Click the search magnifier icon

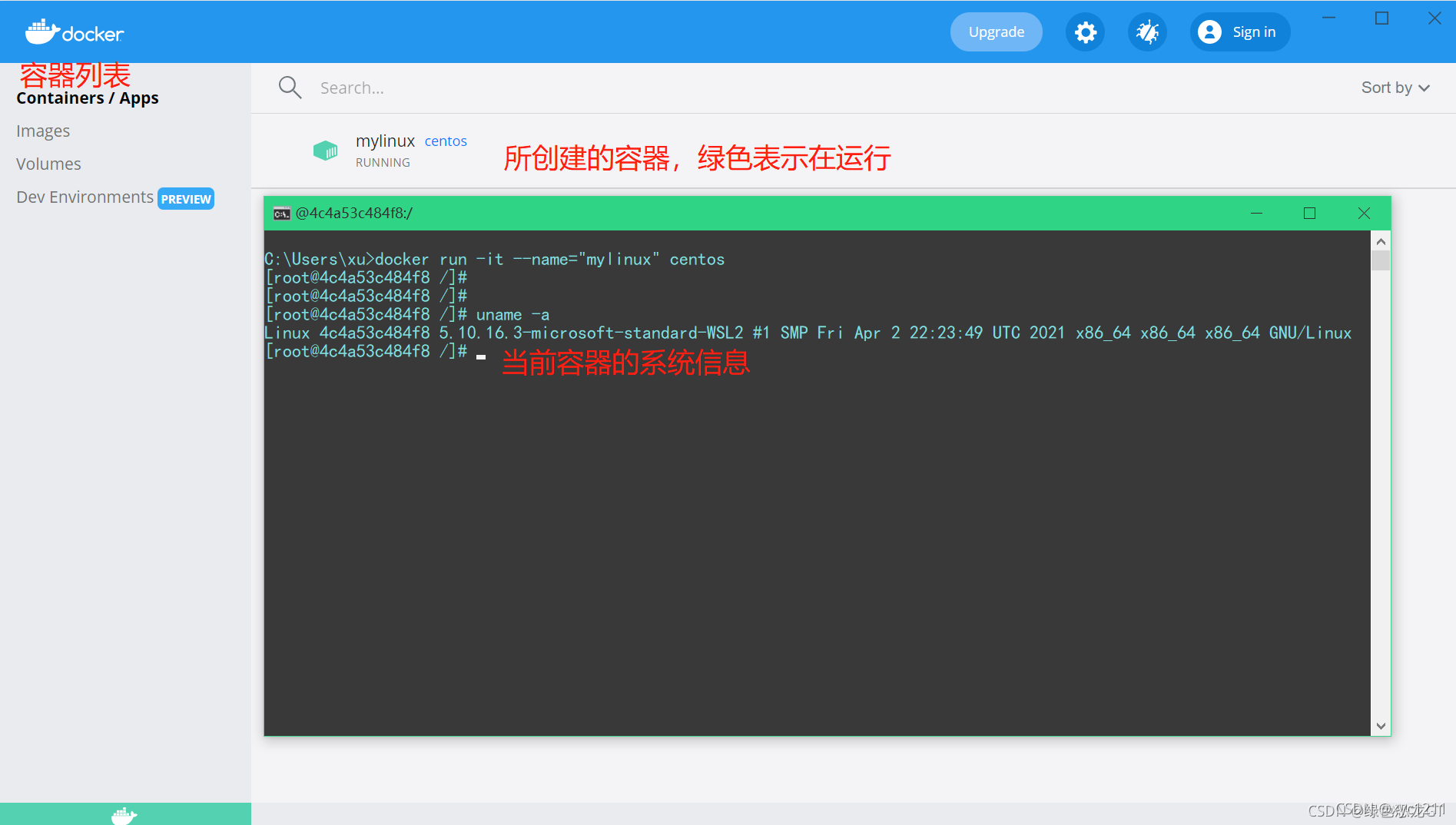coord(290,87)
